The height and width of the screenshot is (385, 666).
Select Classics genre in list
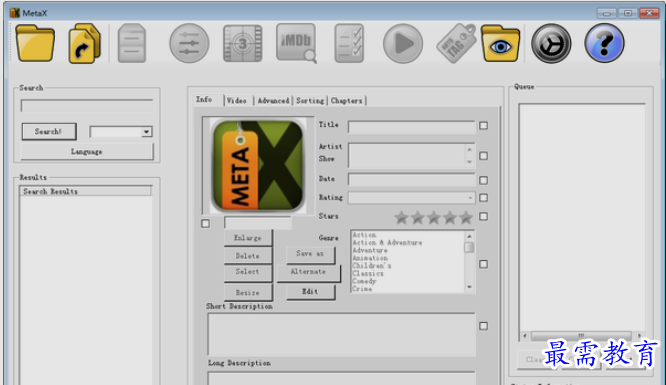[x=368, y=274]
